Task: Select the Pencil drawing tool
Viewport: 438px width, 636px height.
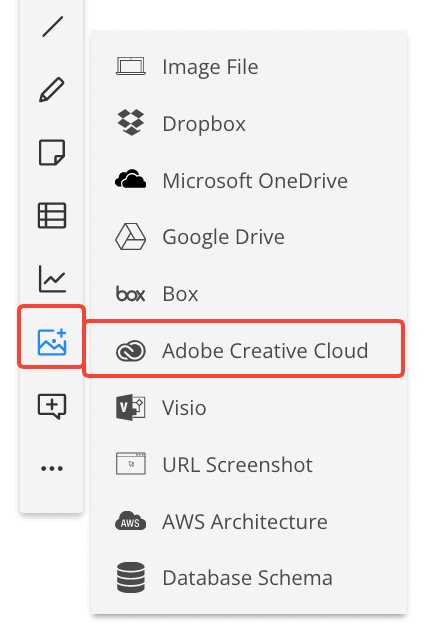Action: 52,90
